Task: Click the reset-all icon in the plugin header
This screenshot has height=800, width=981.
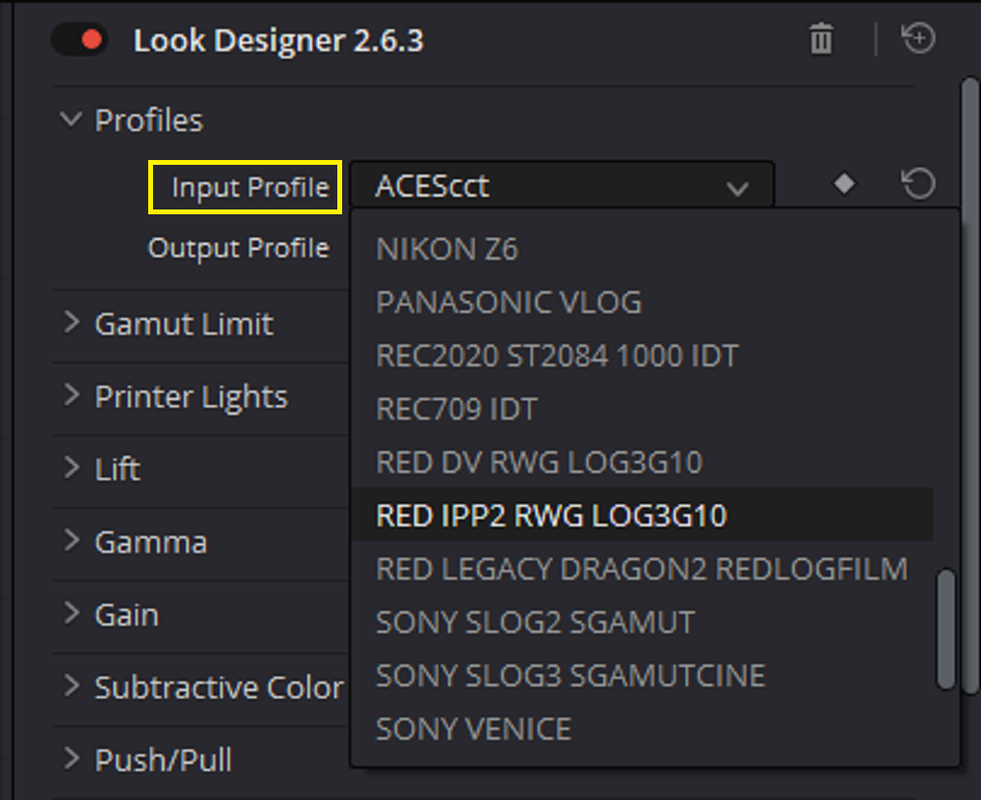Action: pyautogui.click(x=918, y=38)
